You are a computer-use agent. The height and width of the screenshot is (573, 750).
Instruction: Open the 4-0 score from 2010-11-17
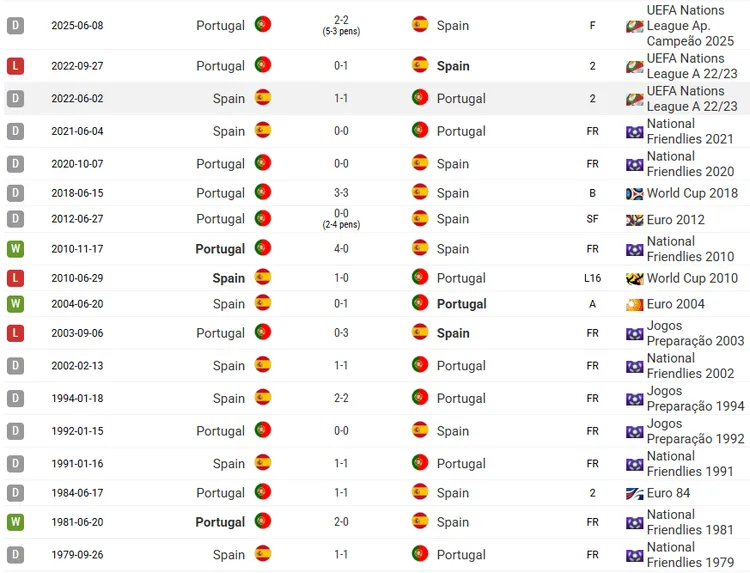tap(341, 249)
